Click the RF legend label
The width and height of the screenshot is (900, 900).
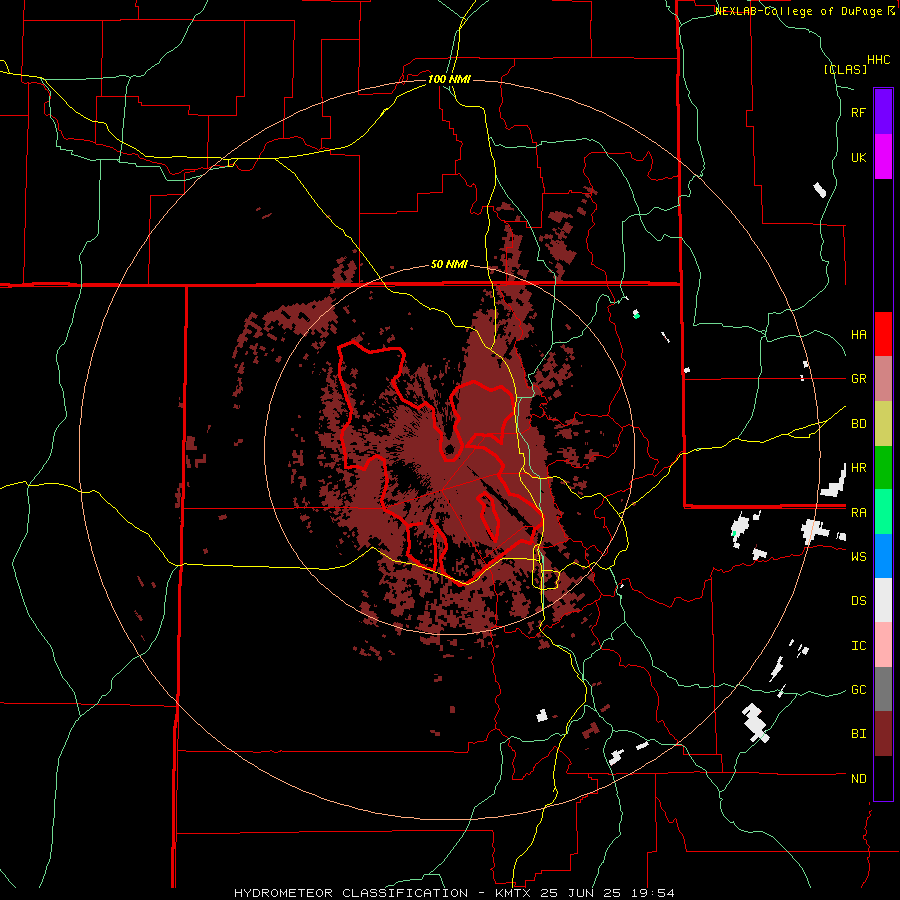click(858, 112)
